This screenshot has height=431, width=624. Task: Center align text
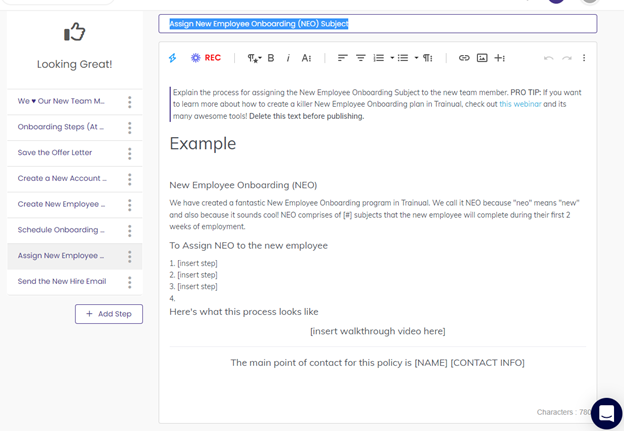tap(361, 58)
